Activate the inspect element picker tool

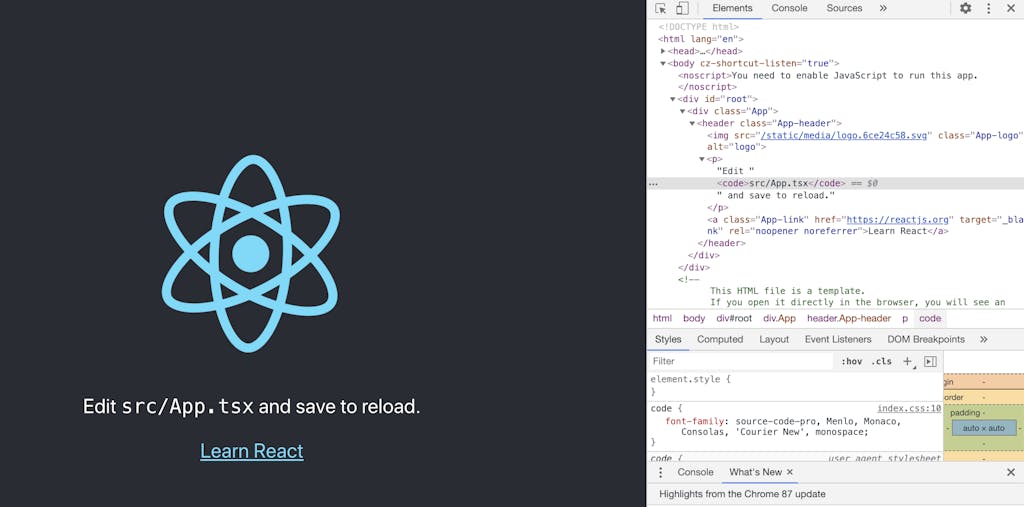pos(661,8)
